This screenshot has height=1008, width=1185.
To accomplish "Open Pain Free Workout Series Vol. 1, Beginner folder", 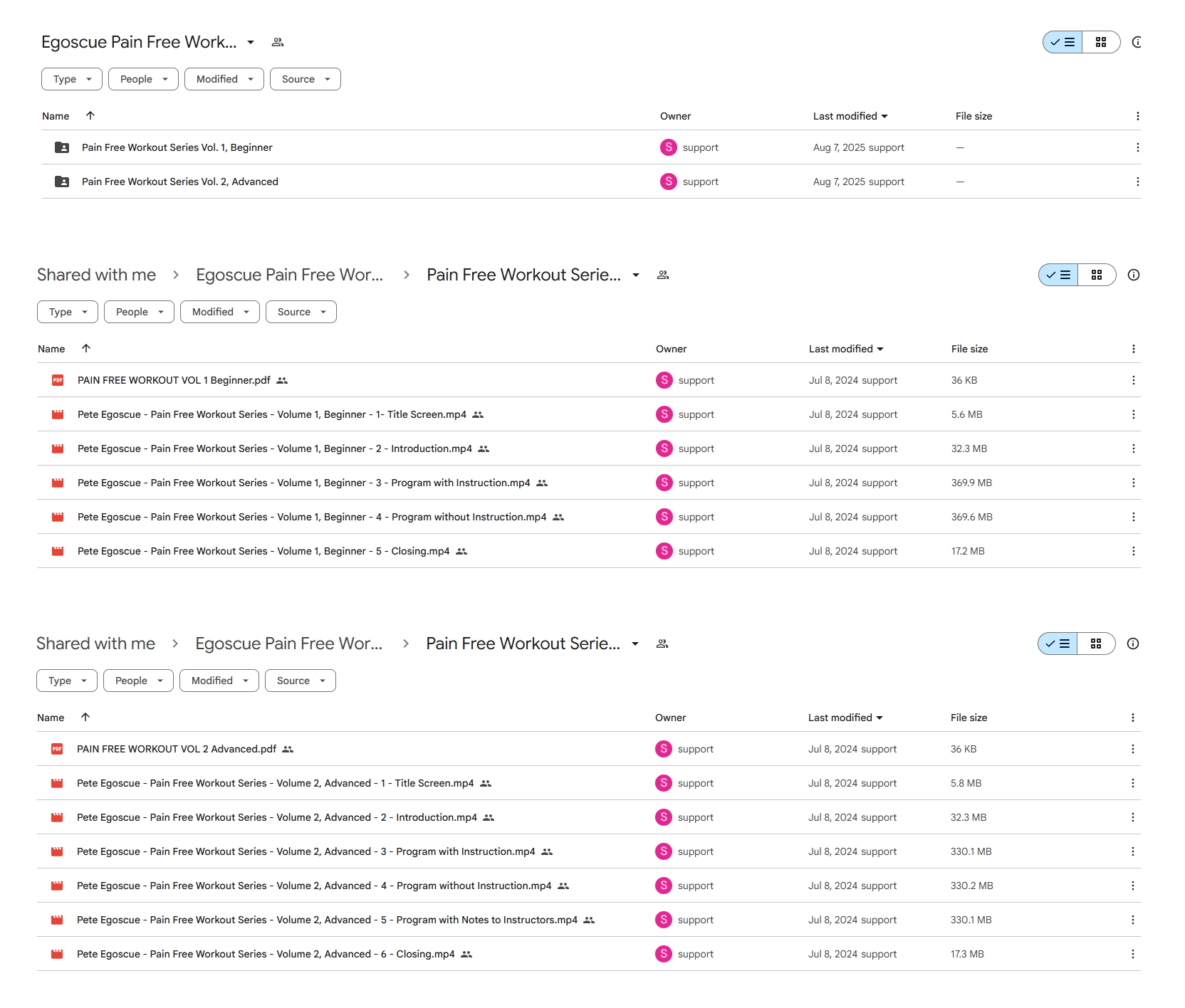I will [x=177, y=147].
